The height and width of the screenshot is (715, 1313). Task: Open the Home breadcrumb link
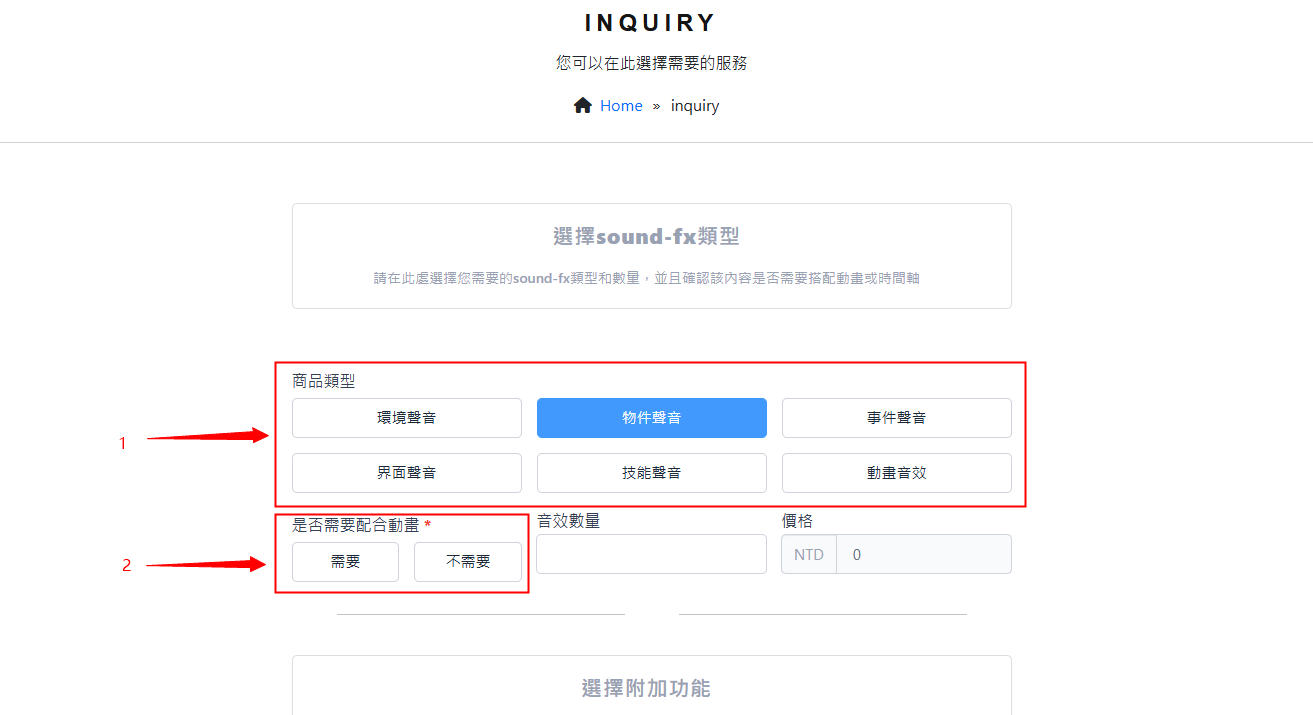(x=621, y=106)
